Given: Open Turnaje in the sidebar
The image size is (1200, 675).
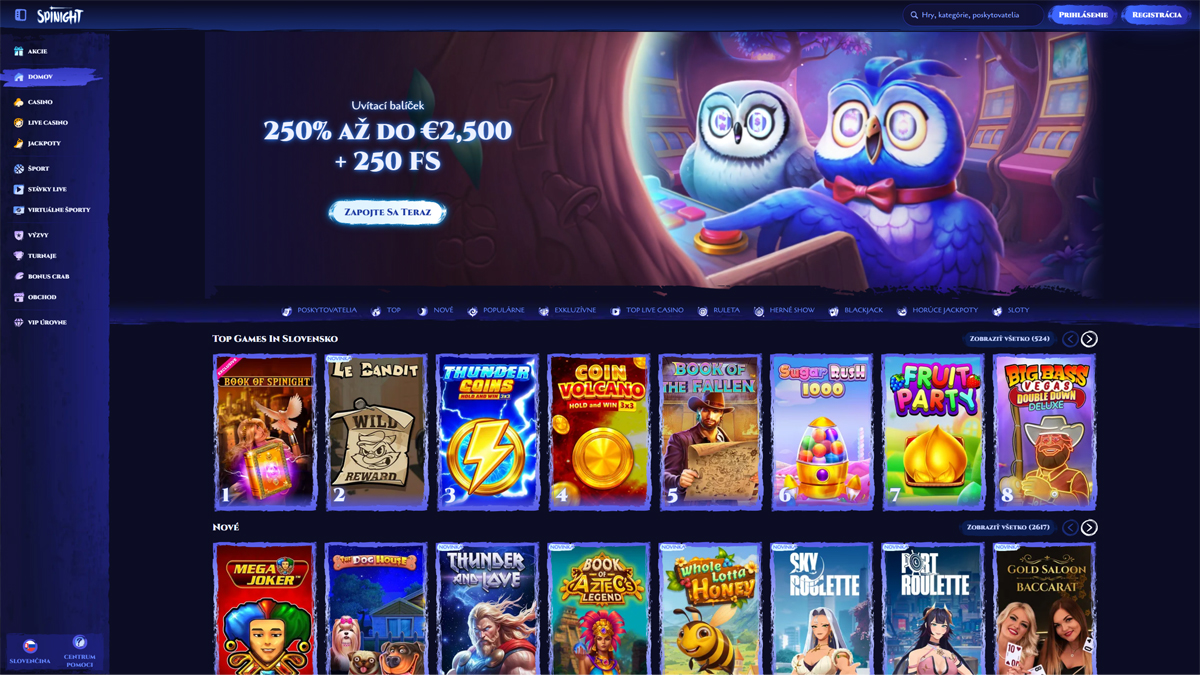Looking at the screenshot, I should click(x=34, y=256).
